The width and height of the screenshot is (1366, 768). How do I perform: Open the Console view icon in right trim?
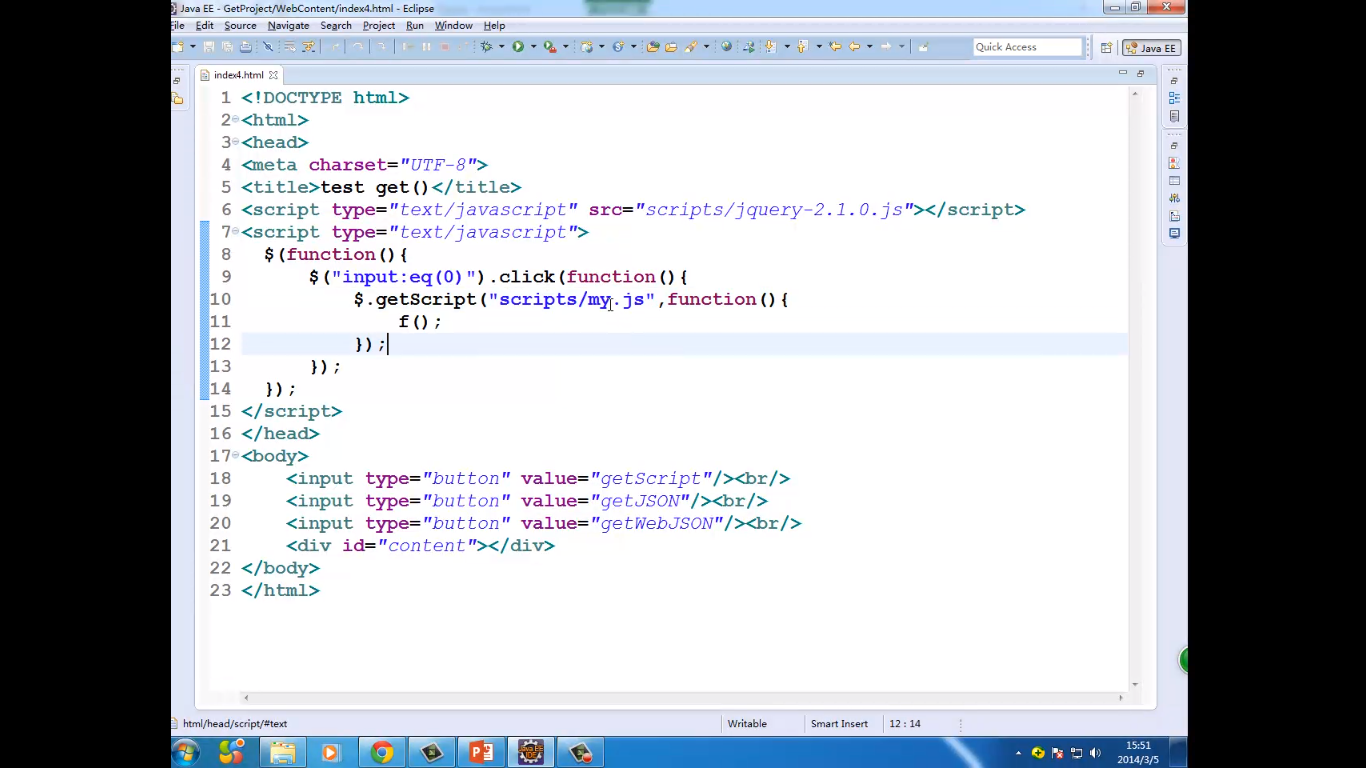[1174, 233]
